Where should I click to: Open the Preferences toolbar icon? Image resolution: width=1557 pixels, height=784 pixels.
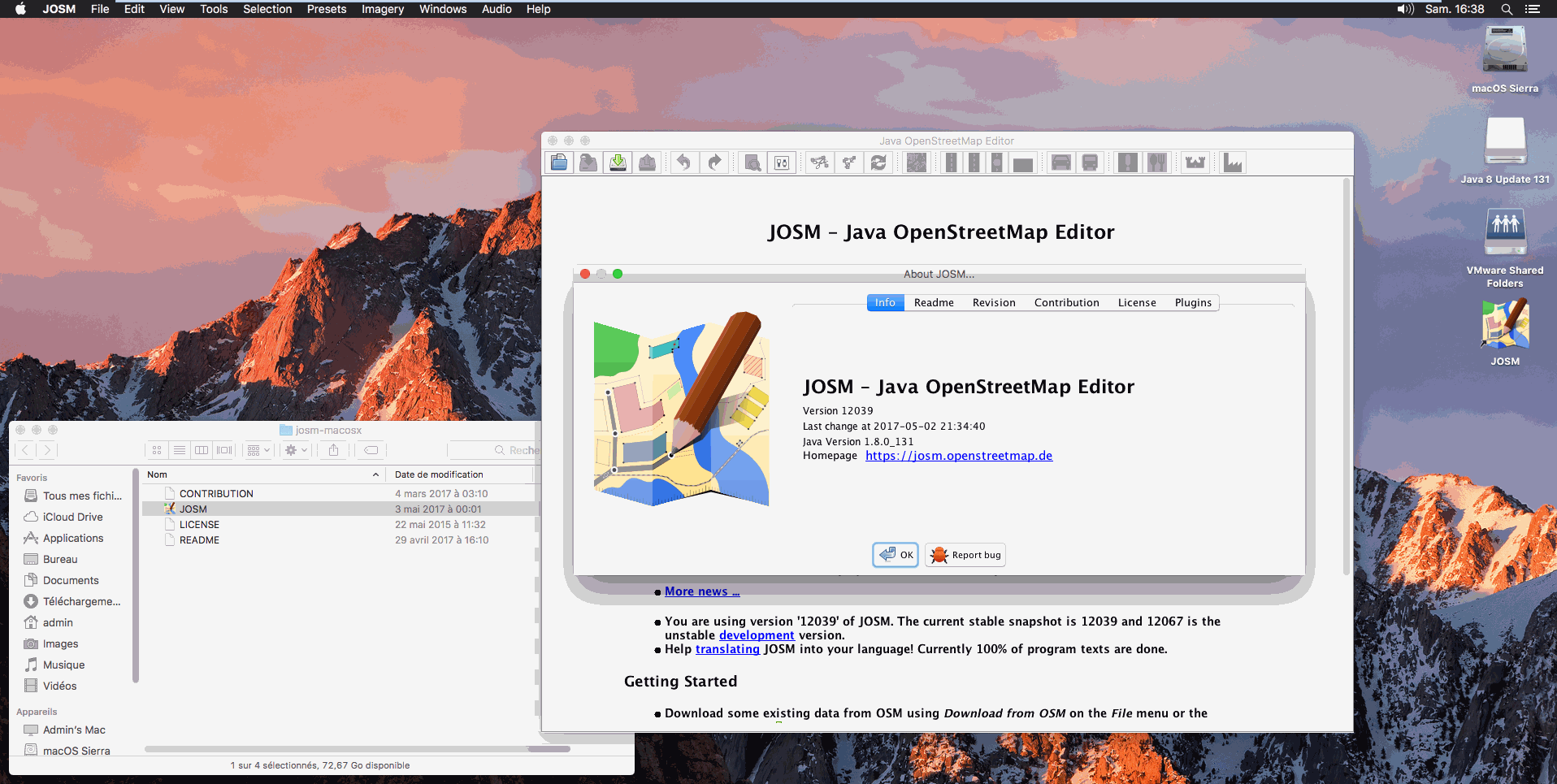pos(782,162)
